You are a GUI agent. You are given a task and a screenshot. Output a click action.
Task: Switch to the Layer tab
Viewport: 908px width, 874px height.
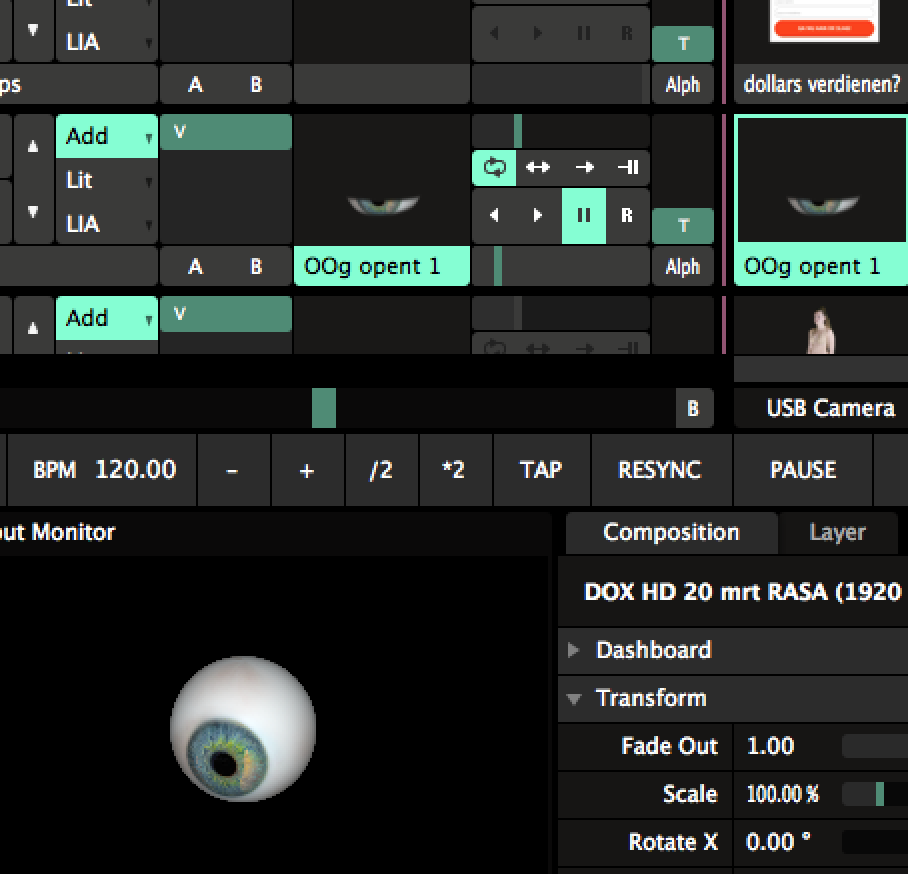click(x=837, y=533)
